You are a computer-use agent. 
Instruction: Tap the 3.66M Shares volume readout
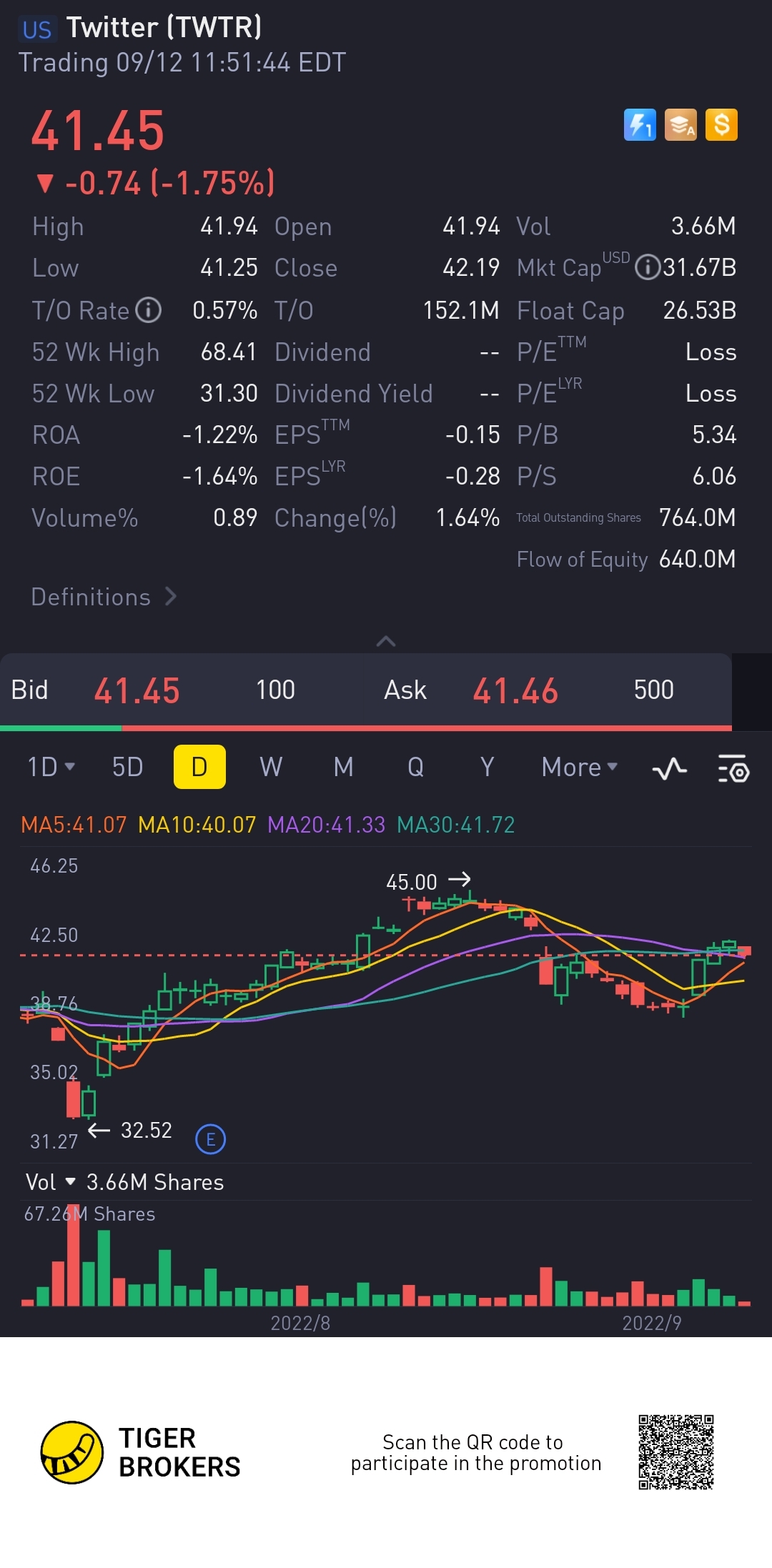point(155,1182)
